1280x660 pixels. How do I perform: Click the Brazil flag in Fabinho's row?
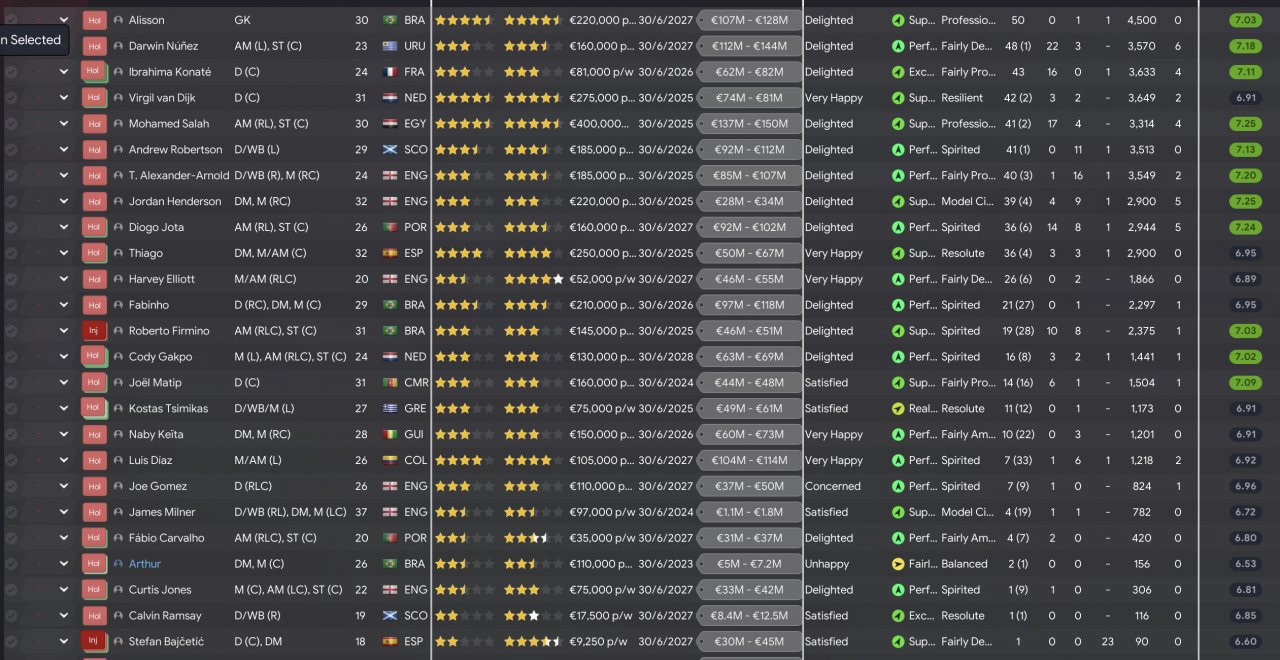click(x=389, y=305)
